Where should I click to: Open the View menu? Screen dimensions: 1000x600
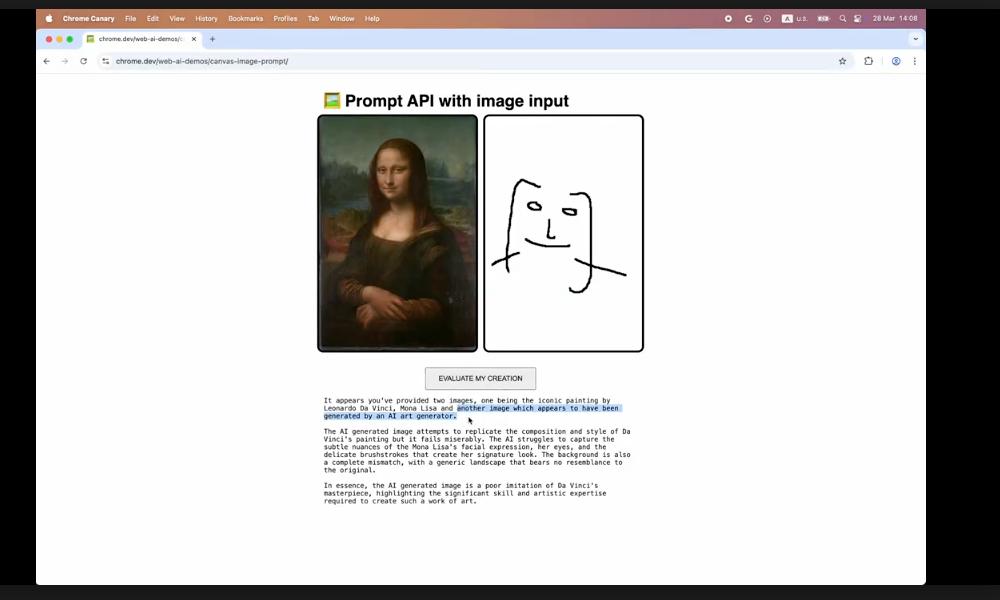point(177,18)
